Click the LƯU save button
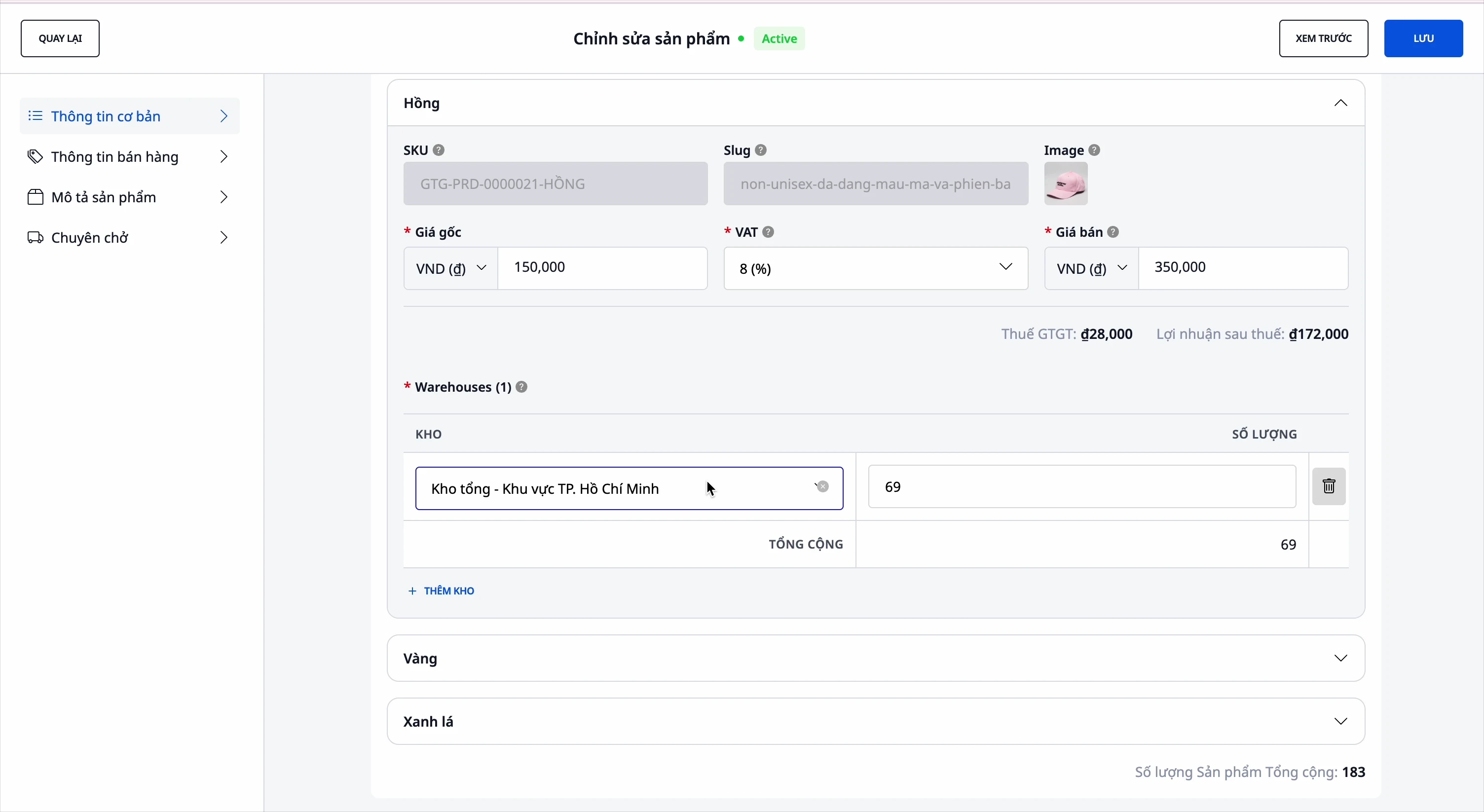 pyautogui.click(x=1423, y=38)
